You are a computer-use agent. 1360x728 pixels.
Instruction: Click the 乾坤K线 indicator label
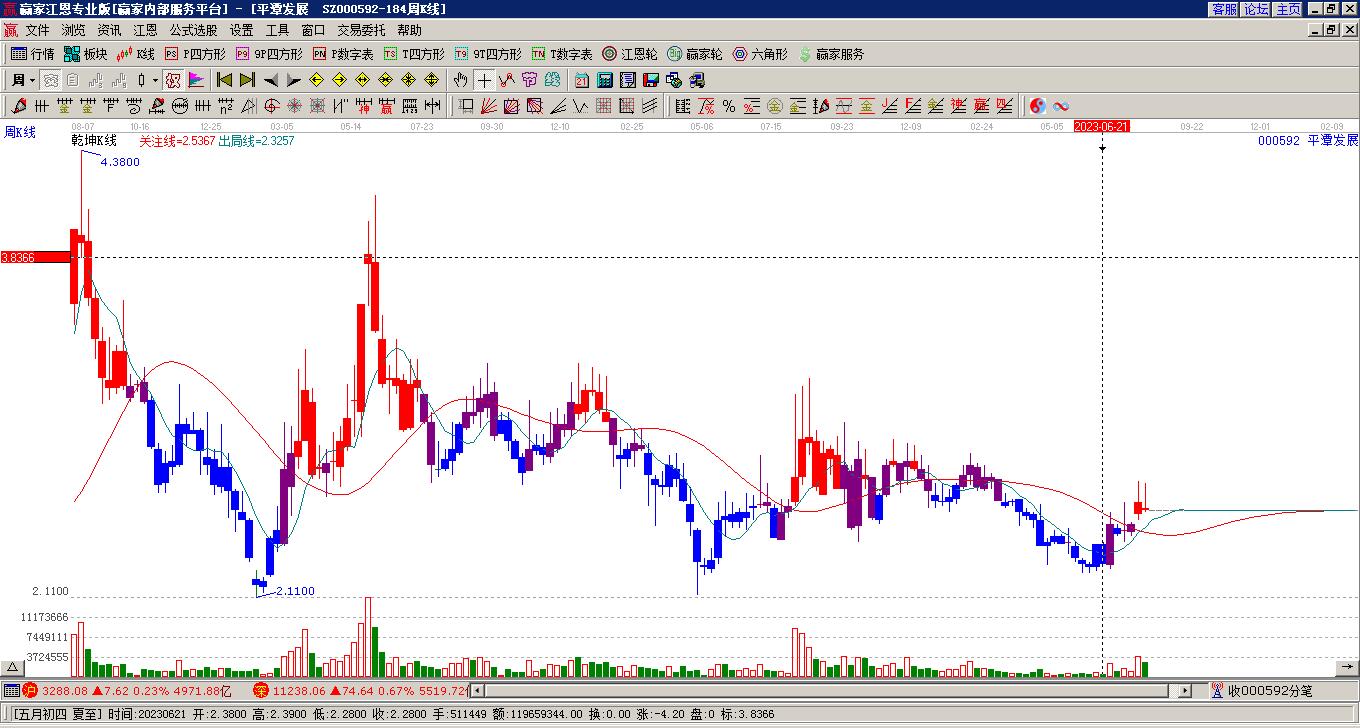(94, 141)
